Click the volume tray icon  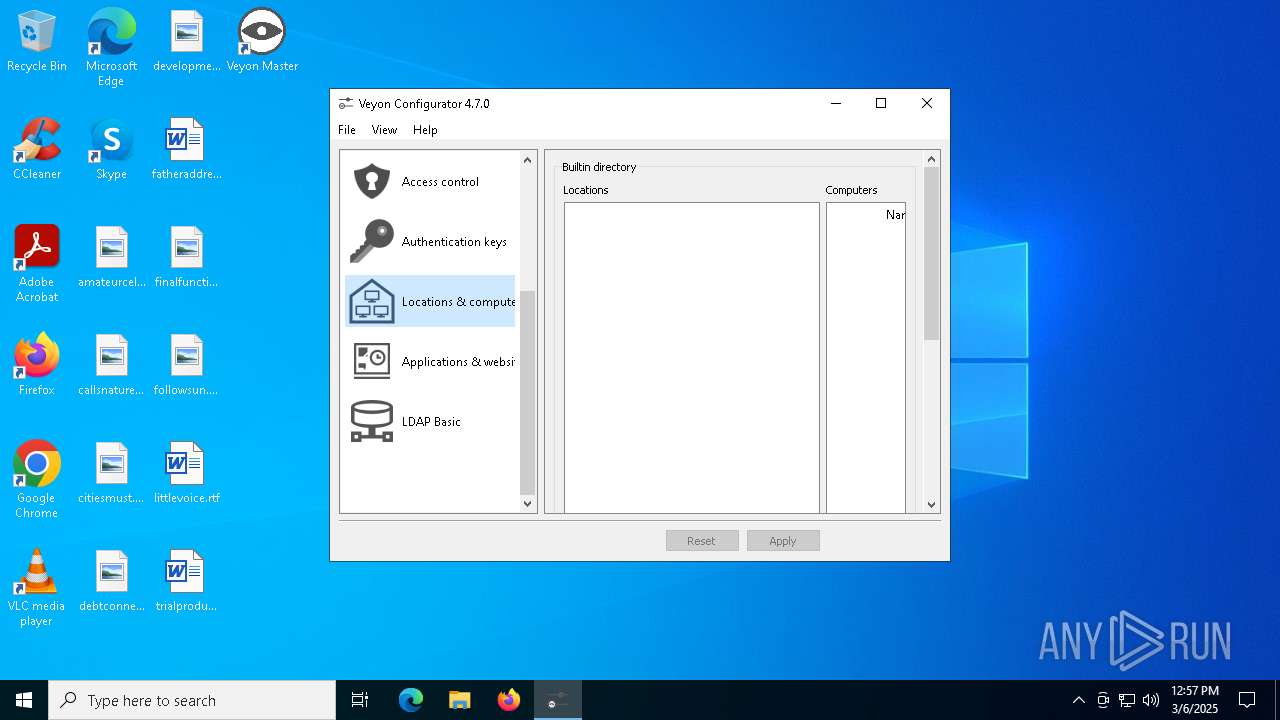[x=1151, y=700]
